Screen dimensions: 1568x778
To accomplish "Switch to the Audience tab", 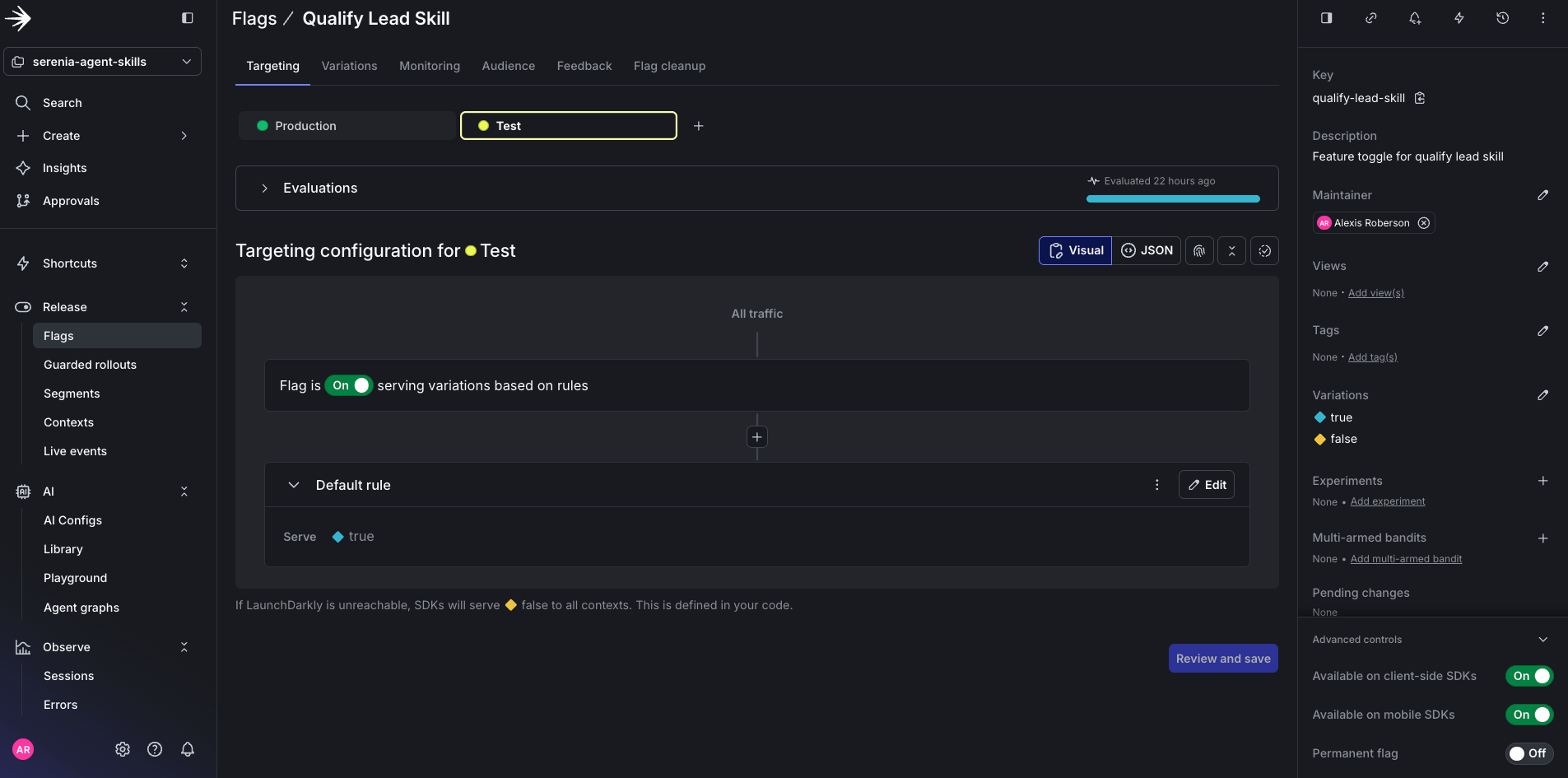I will tap(509, 66).
